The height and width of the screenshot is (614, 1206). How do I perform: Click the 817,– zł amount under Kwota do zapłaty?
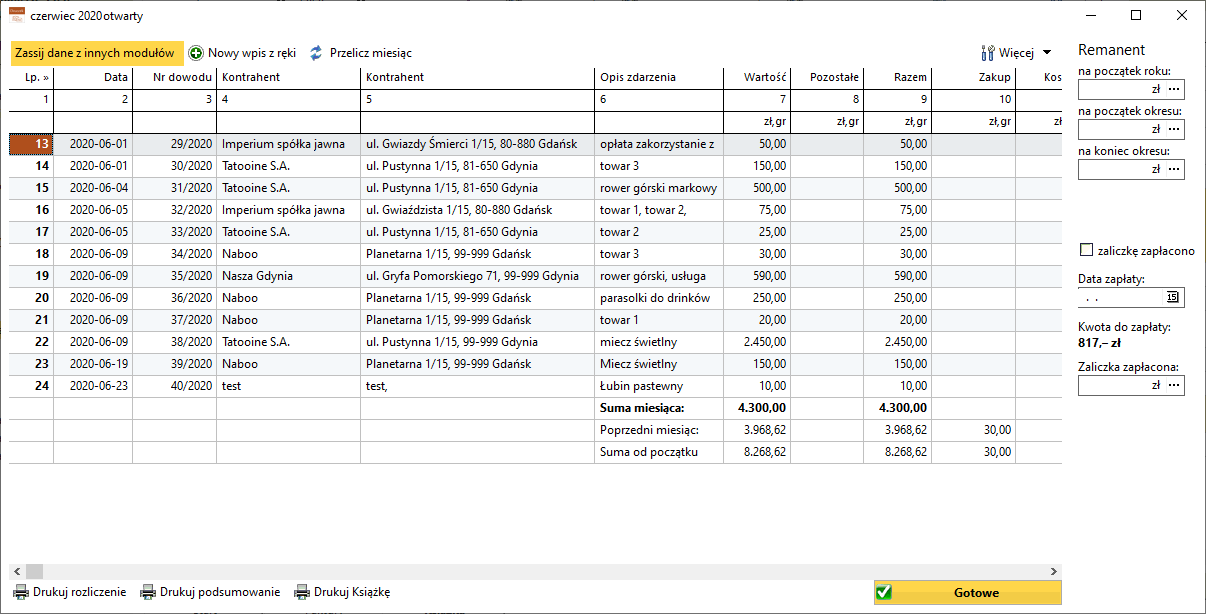point(1099,343)
